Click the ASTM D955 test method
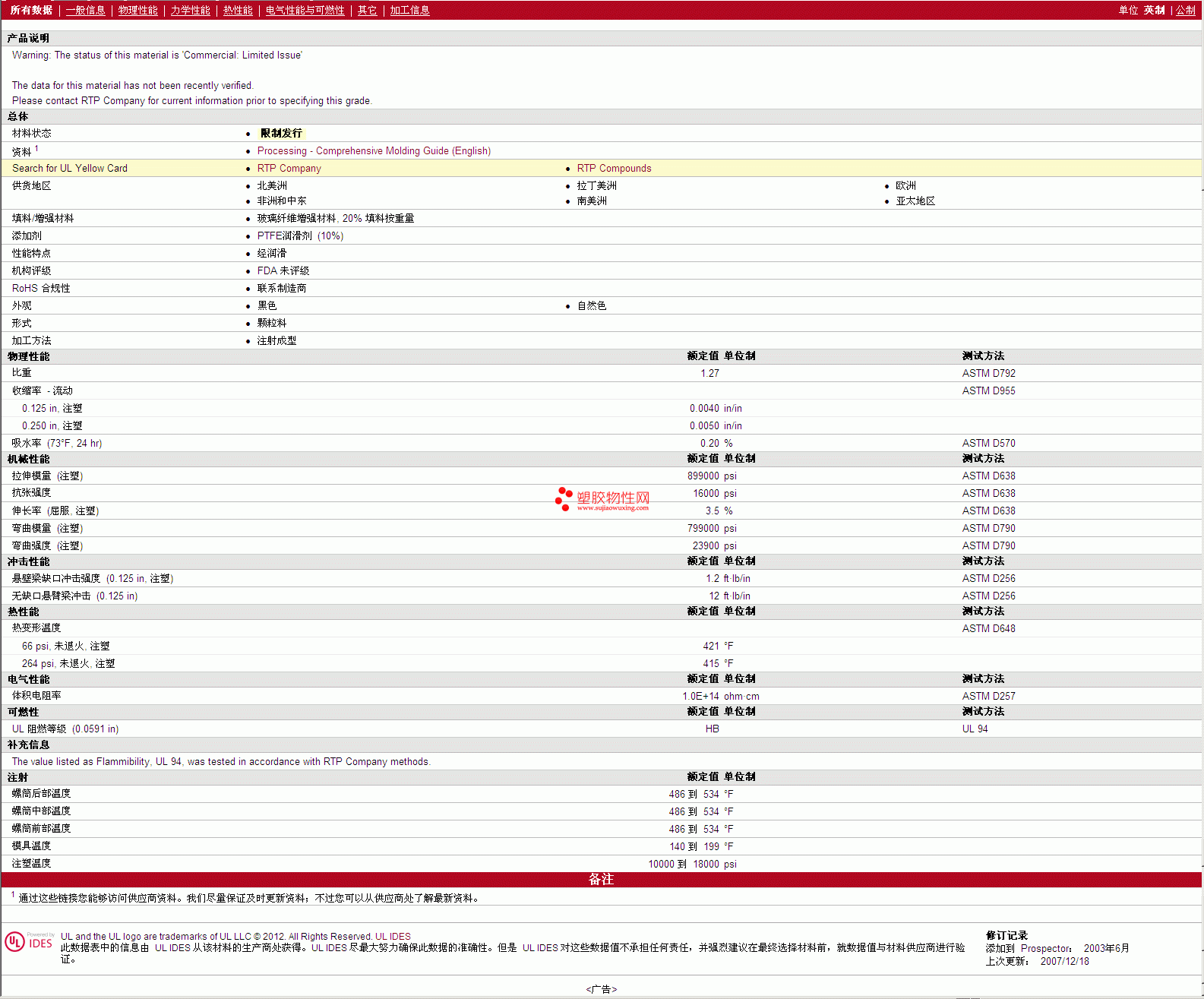1204x999 pixels. tap(988, 390)
